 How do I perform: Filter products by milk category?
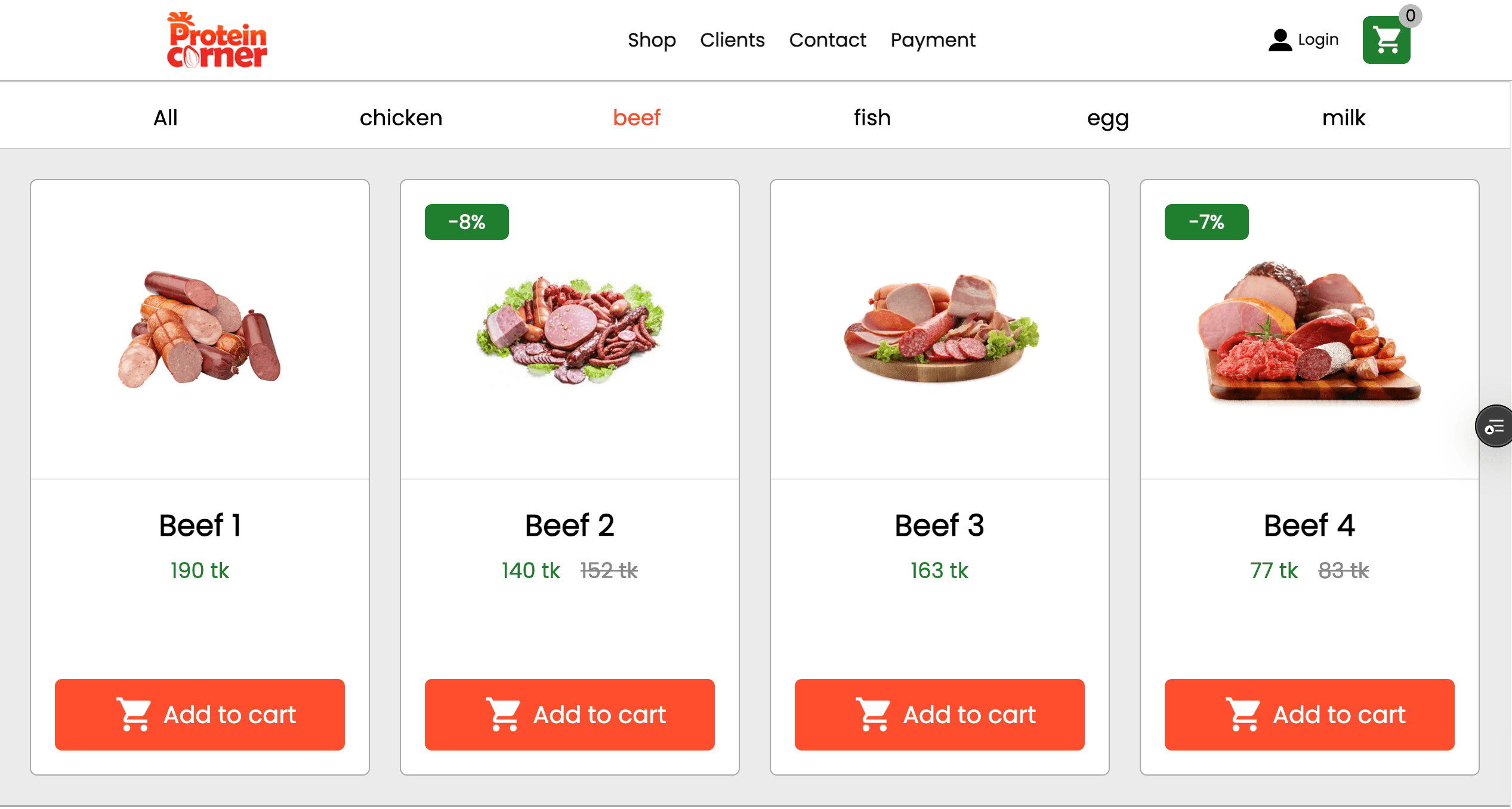pos(1343,118)
